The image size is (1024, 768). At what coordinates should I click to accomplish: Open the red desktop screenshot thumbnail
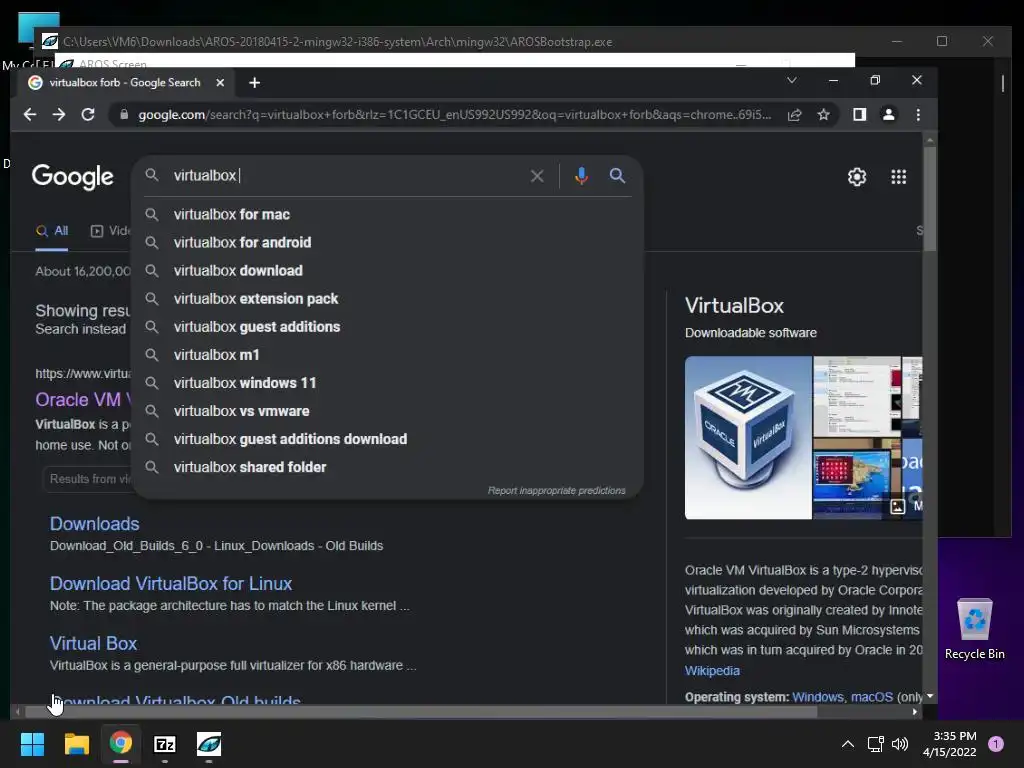(x=857, y=479)
